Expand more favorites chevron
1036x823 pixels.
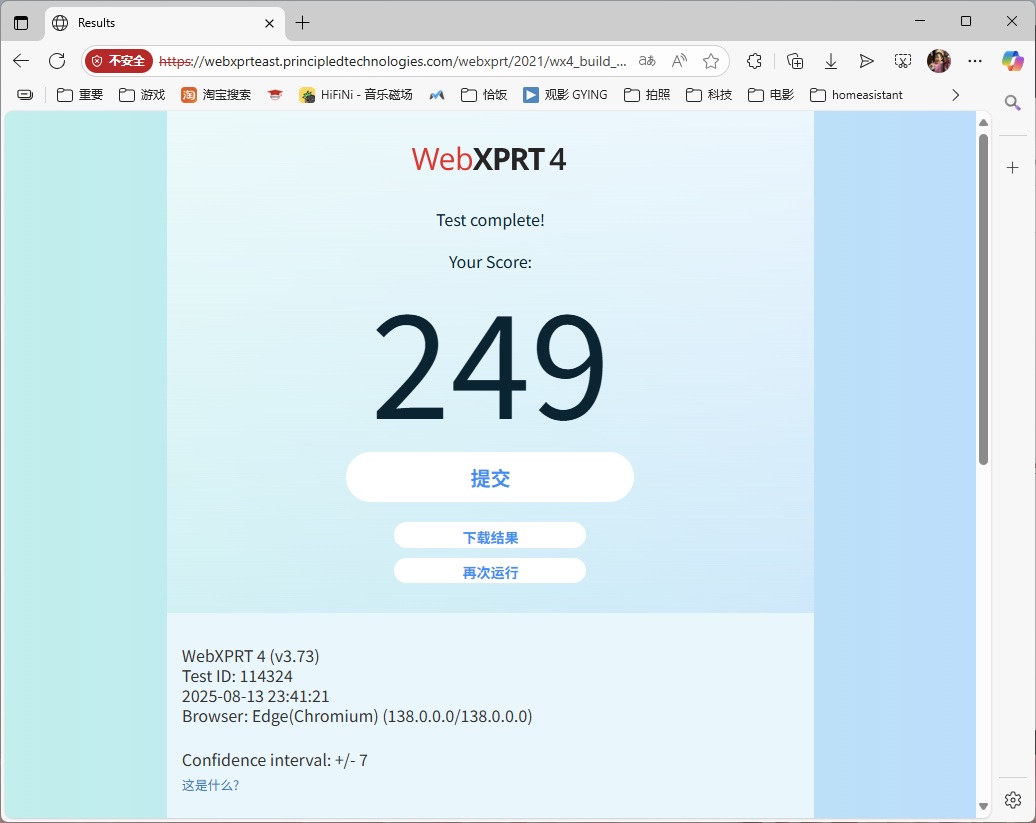955,95
